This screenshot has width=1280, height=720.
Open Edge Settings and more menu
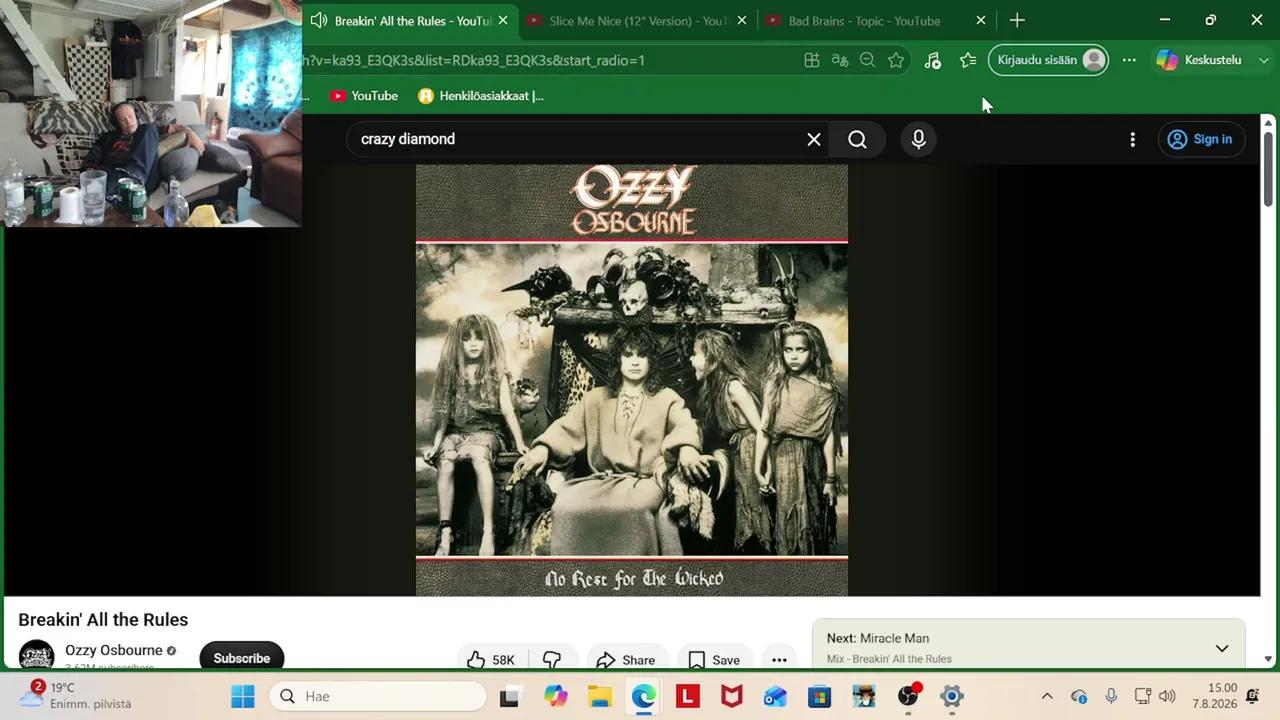[1129, 60]
